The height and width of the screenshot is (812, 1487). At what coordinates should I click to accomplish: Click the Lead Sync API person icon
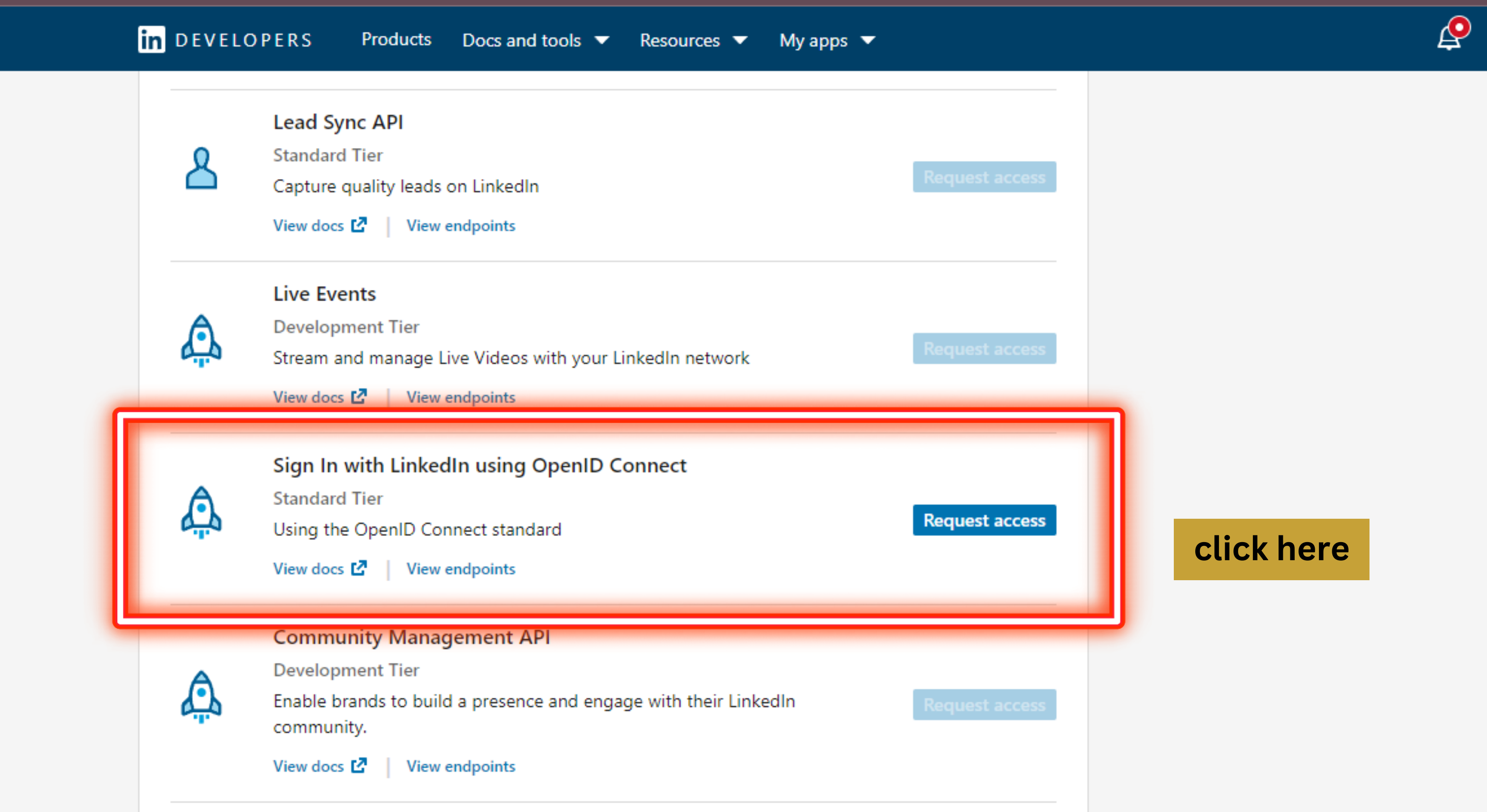pyautogui.click(x=201, y=168)
